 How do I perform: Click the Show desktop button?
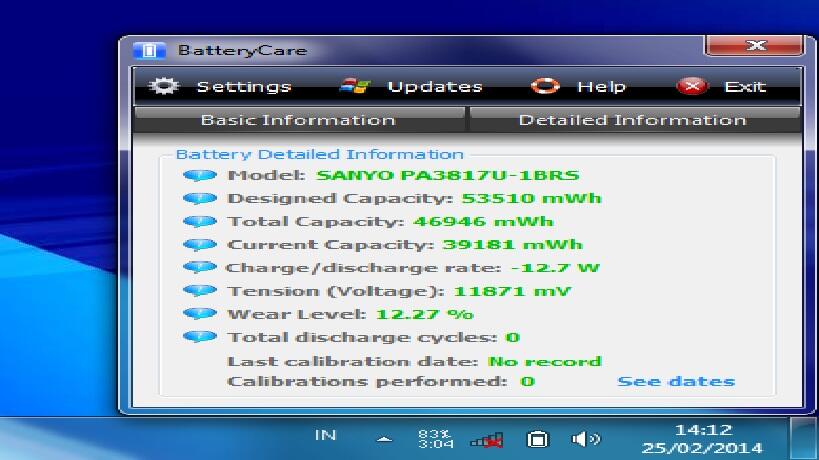(803, 439)
